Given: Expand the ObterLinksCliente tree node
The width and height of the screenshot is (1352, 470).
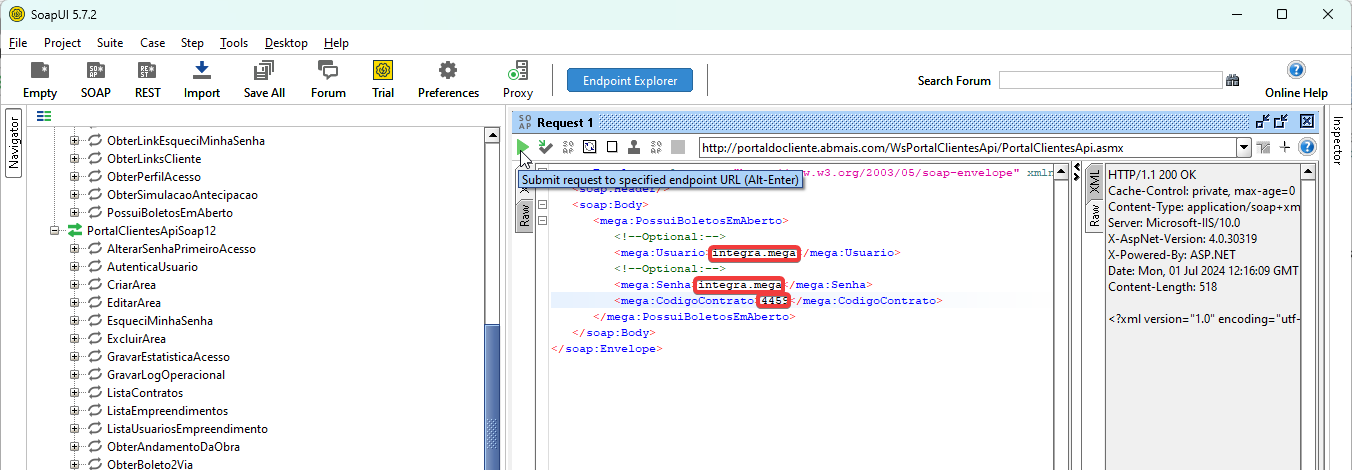Looking at the screenshot, I should (x=74, y=159).
